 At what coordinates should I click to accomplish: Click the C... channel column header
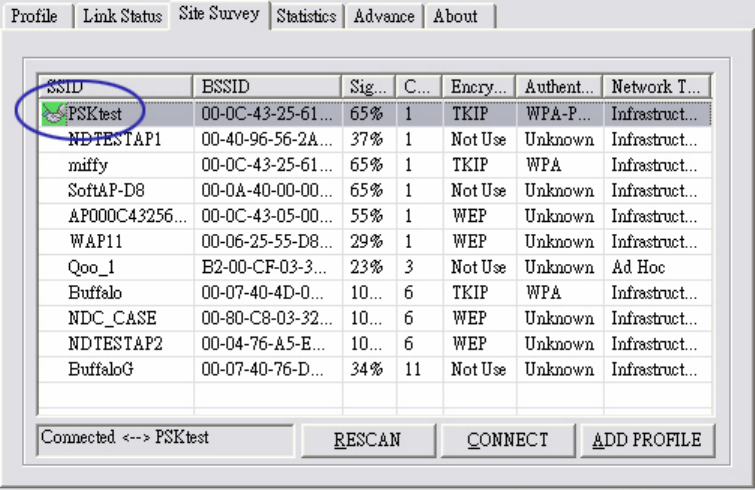(x=419, y=87)
